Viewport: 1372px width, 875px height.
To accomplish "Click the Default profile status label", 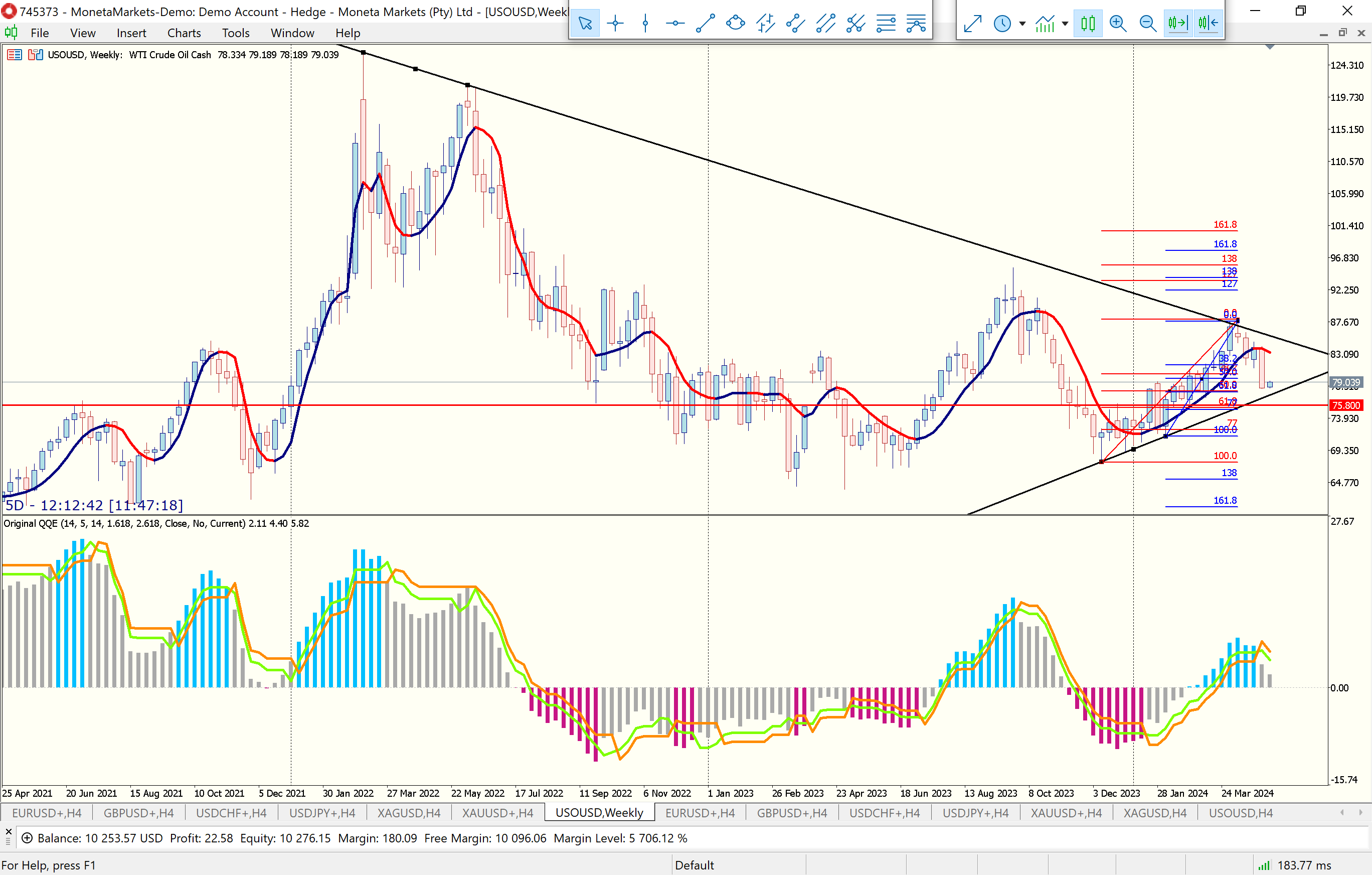I will pyautogui.click(x=694, y=865).
